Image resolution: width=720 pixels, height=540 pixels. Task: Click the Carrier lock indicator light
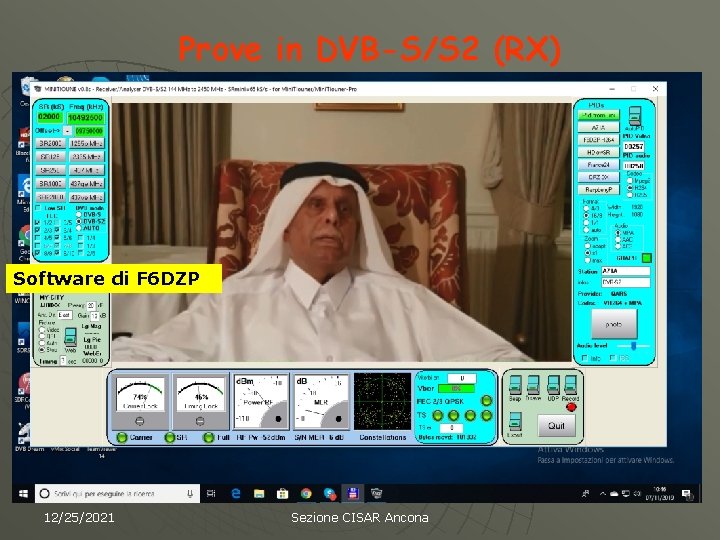(122, 438)
